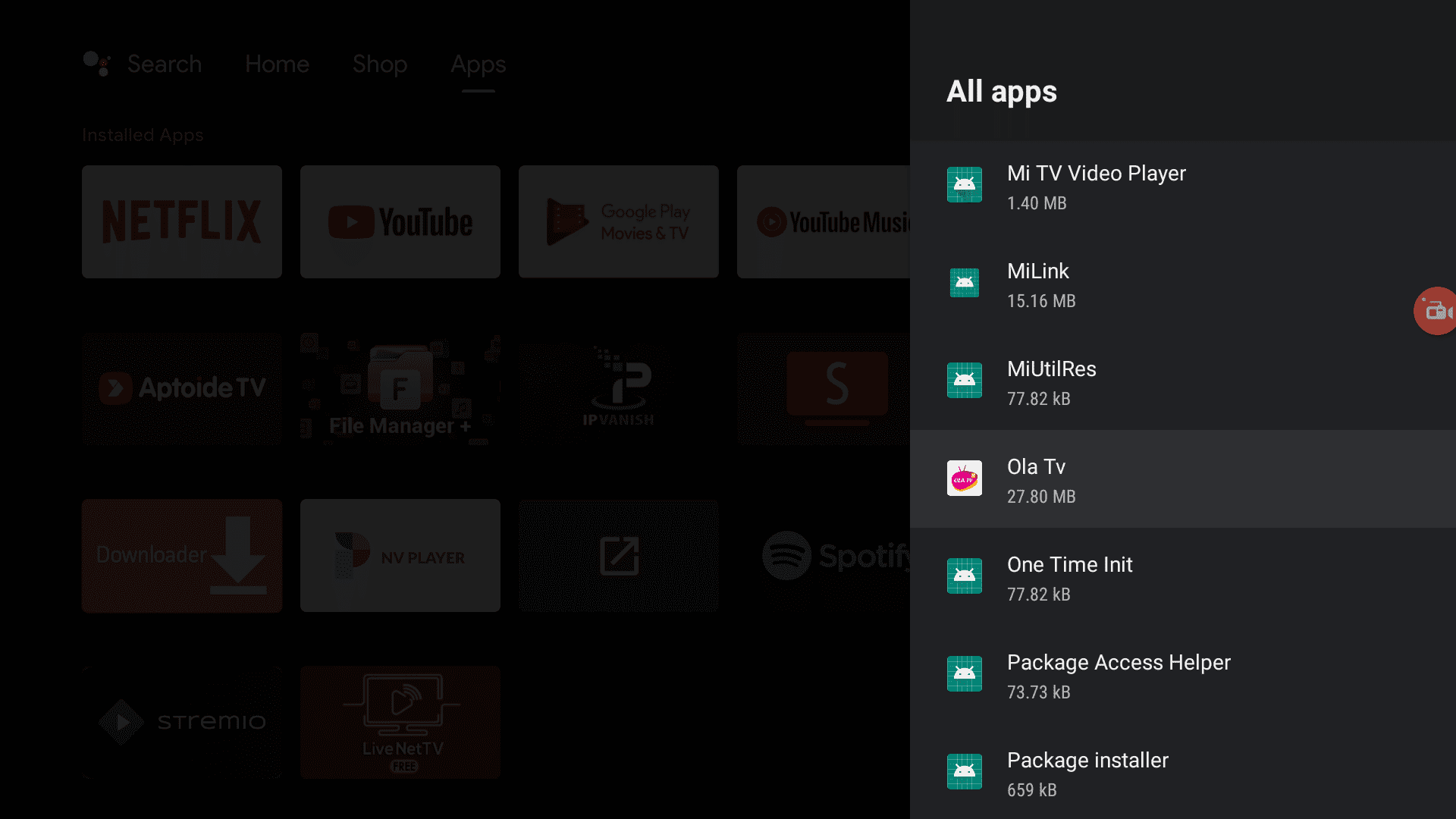Open the external link arrow tile

point(619,555)
